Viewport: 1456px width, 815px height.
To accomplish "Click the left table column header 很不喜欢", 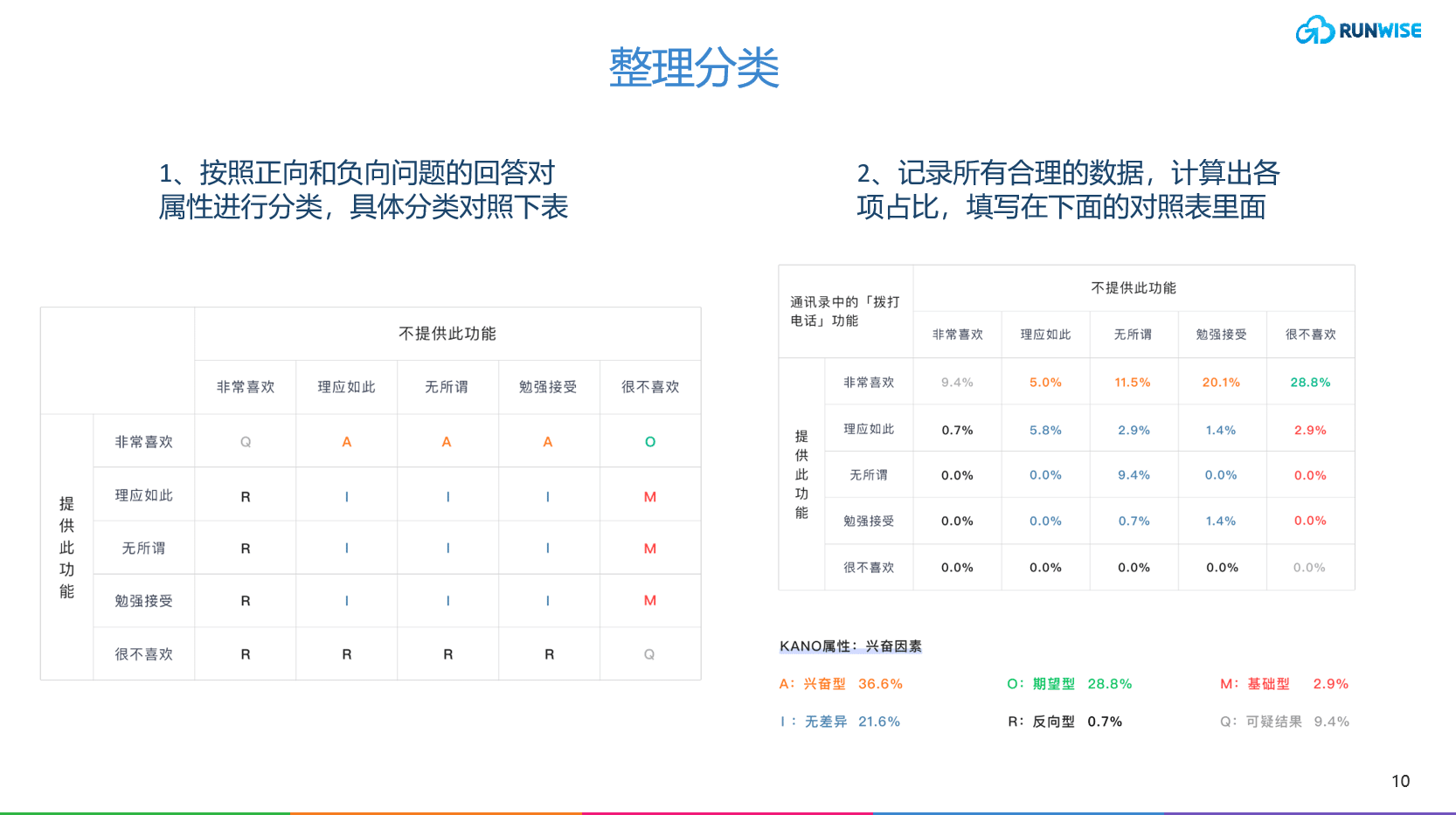I will tap(650, 387).
